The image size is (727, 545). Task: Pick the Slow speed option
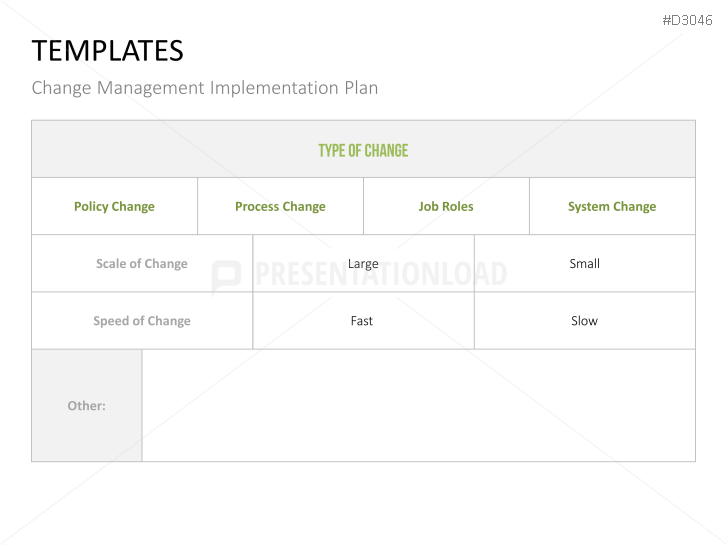(585, 321)
